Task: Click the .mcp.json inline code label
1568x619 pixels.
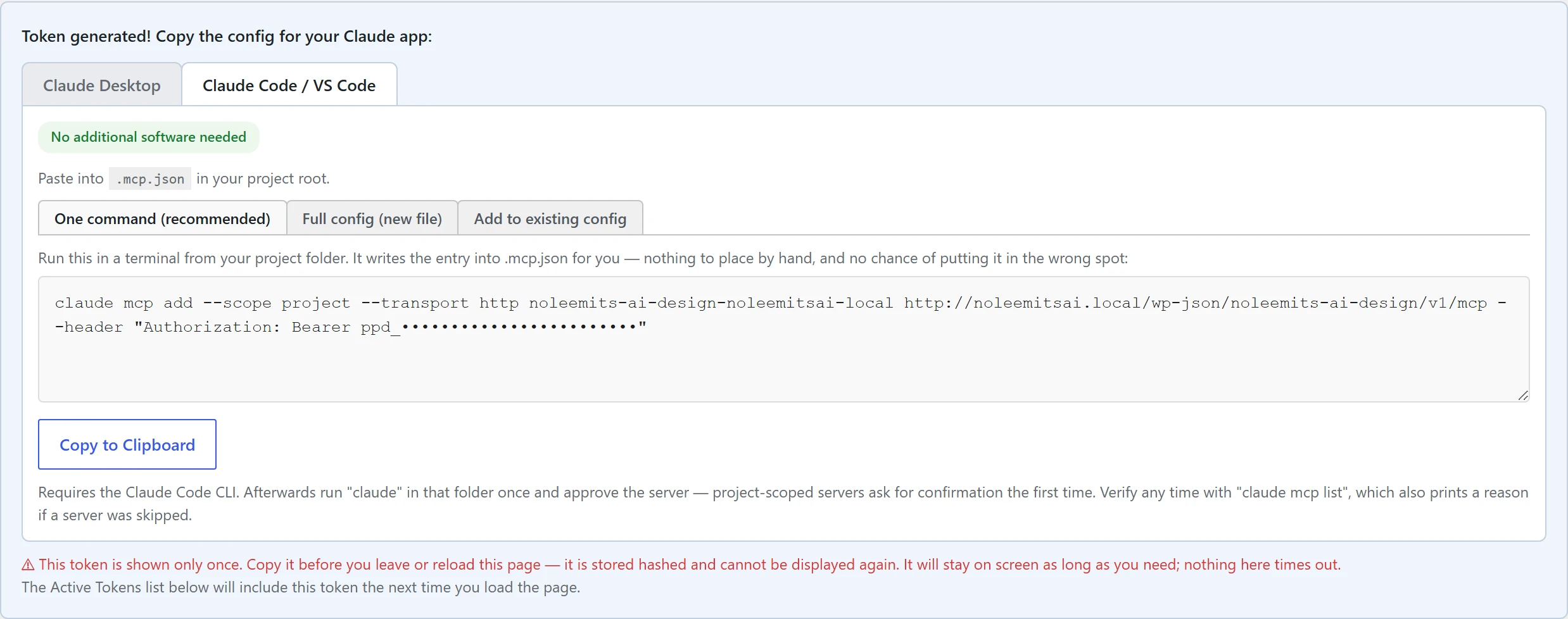Action: click(150, 179)
